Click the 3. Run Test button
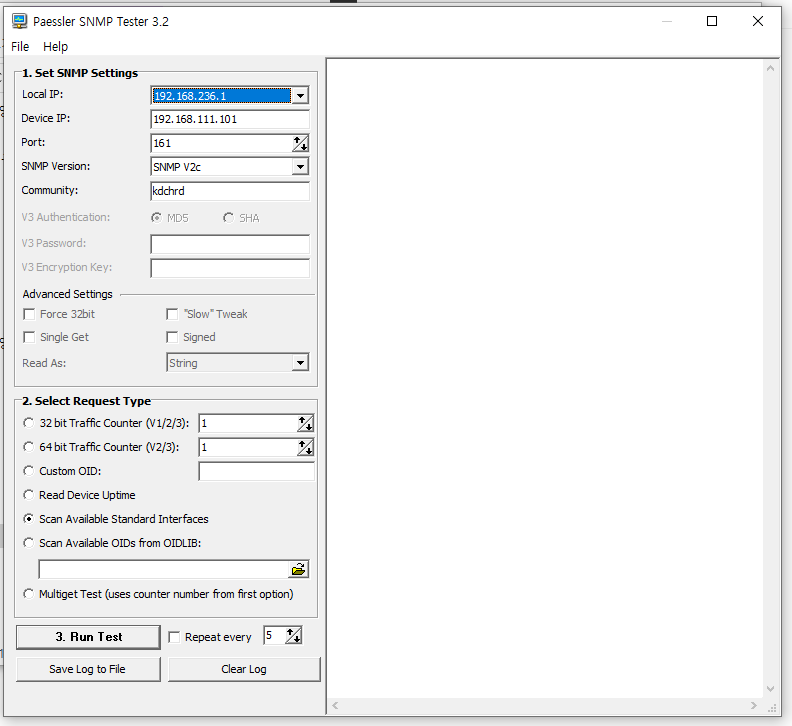 tap(88, 637)
